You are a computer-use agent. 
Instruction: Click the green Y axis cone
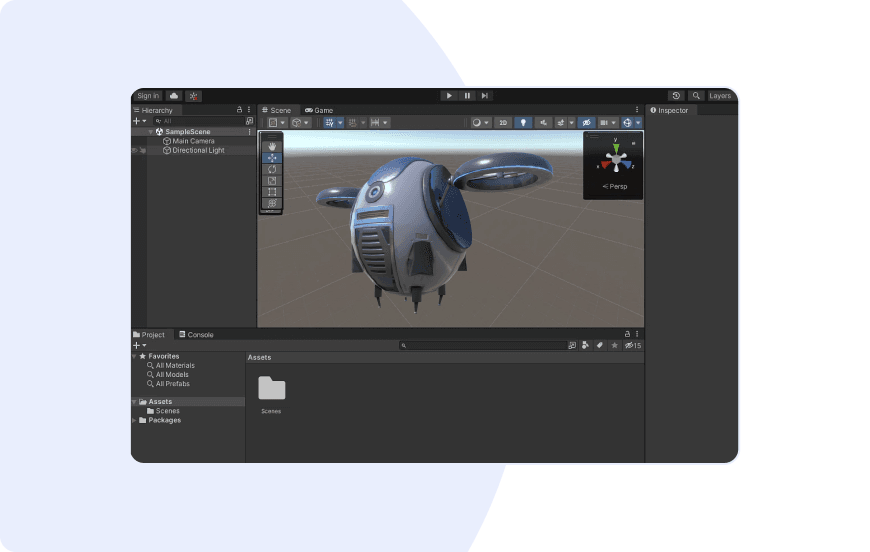616,149
